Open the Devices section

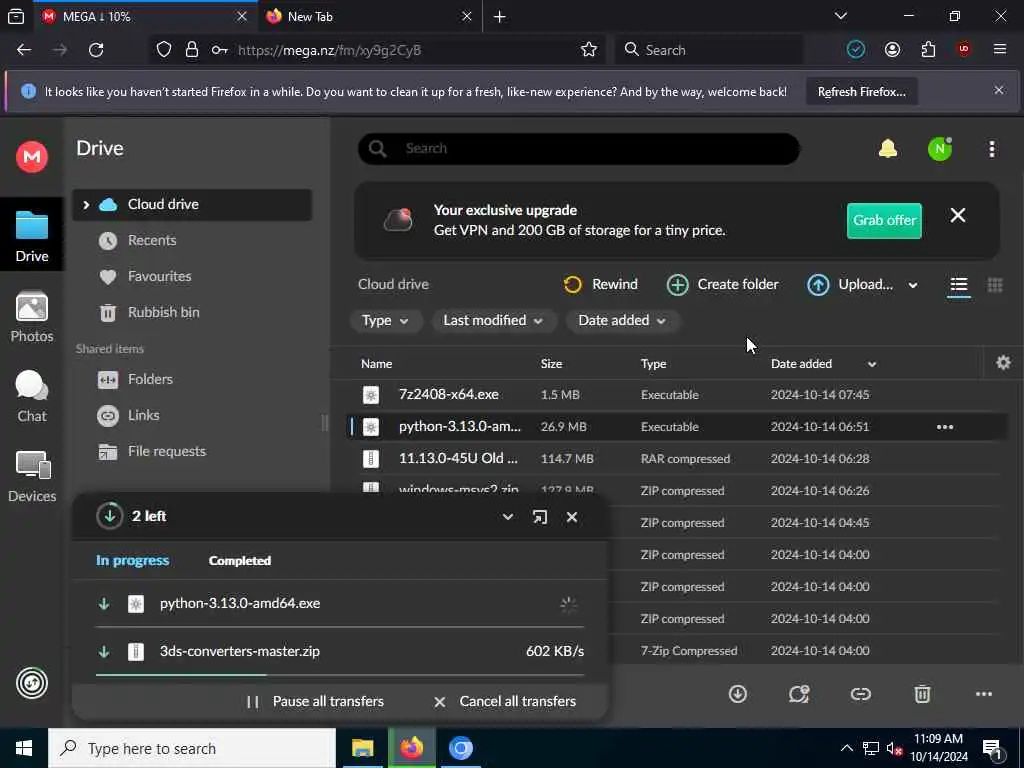31,477
